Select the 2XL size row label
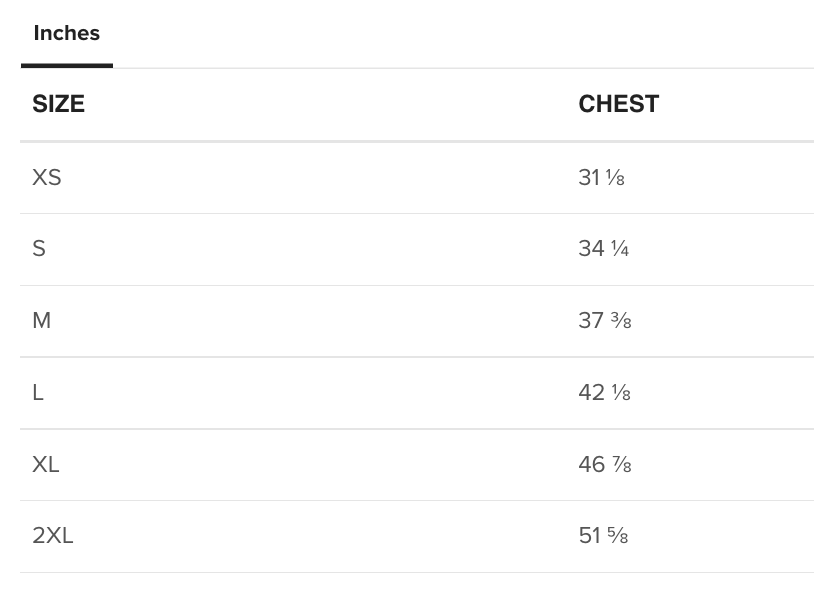The height and width of the screenshot is (590, 814). point(52,536)
